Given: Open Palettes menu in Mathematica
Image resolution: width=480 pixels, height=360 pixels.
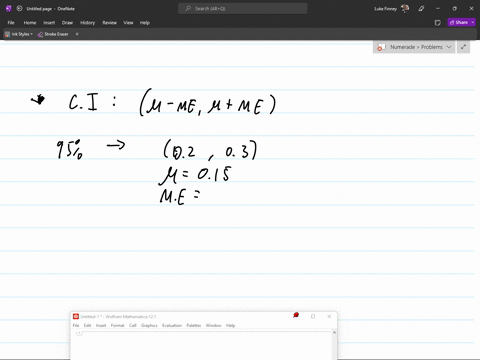Looking at the screenshot, I should coord(194,325).
